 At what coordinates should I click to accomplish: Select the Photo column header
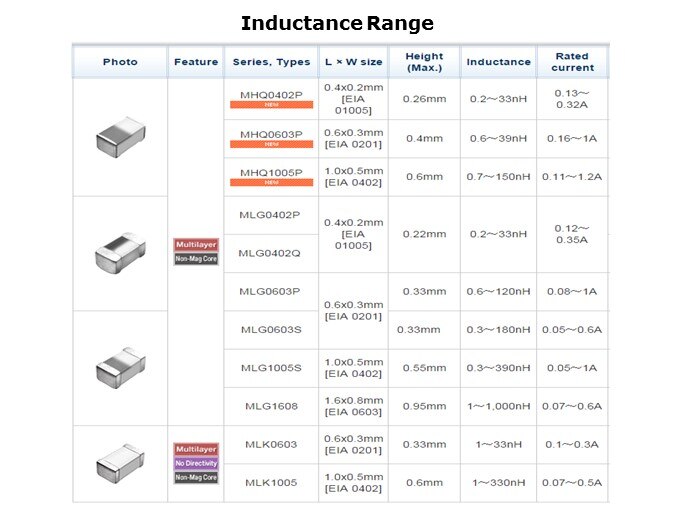[x=120, y=62]
